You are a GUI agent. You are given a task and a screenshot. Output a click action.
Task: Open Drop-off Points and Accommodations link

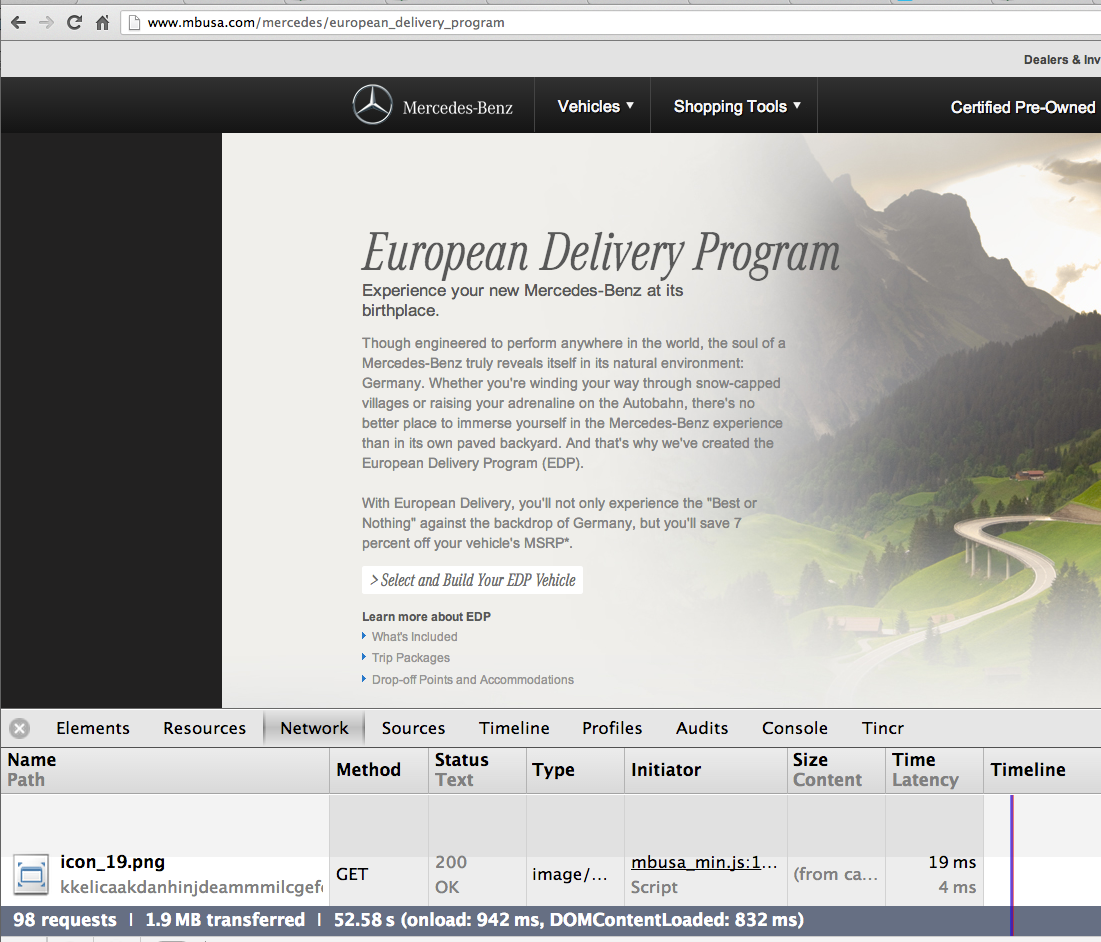(x=472, y=680)
